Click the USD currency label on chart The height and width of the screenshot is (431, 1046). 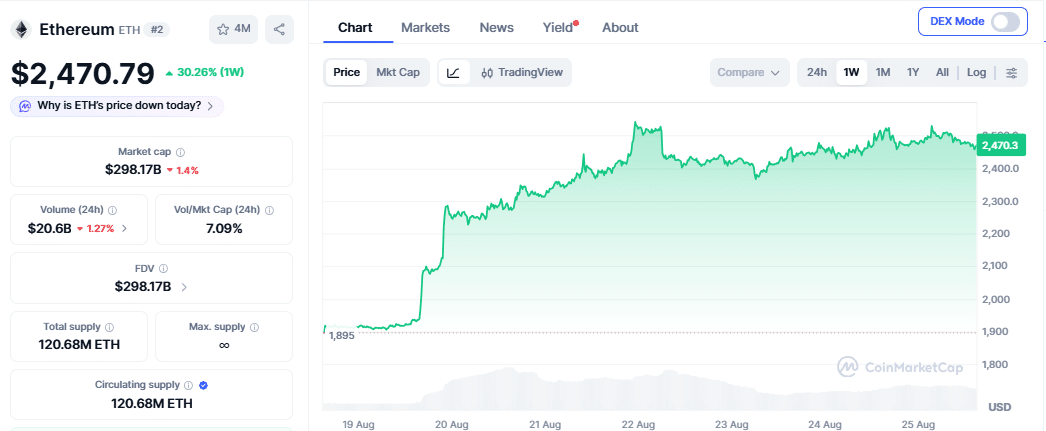1002,407
